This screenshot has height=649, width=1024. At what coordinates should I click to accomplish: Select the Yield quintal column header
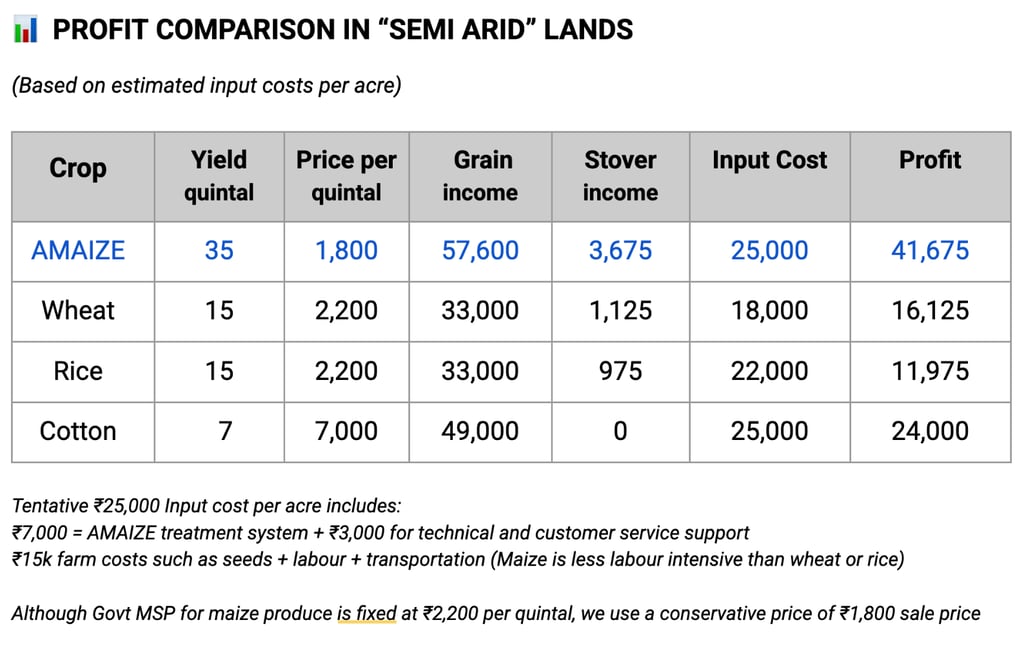click(x=219, y=175)
